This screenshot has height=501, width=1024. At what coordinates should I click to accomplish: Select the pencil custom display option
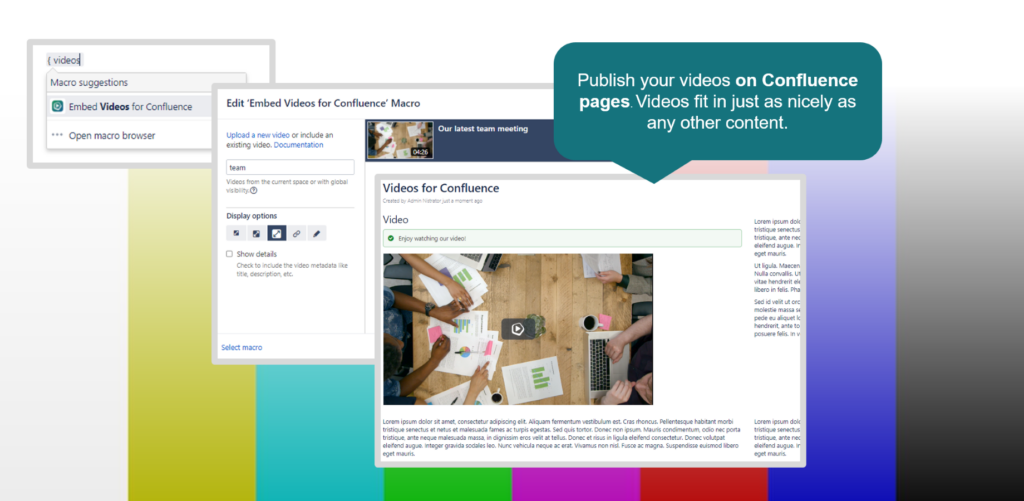click(x=317, y=233)
